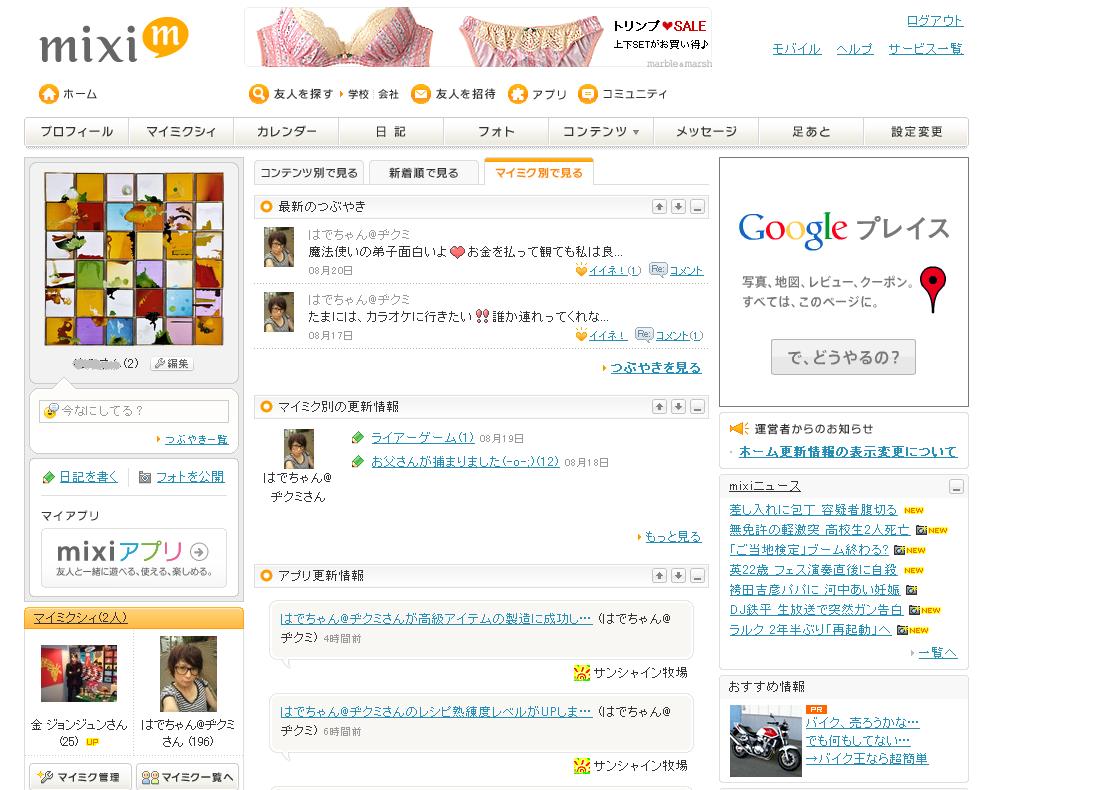Screen dimensions: 1116x790
Task: Open the コミュニティ icon
Action: pyautogui.click(x=588, y=94)
